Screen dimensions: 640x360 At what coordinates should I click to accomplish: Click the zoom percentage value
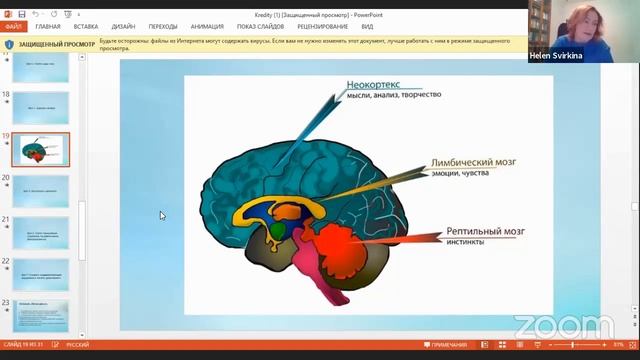point(618,345)
